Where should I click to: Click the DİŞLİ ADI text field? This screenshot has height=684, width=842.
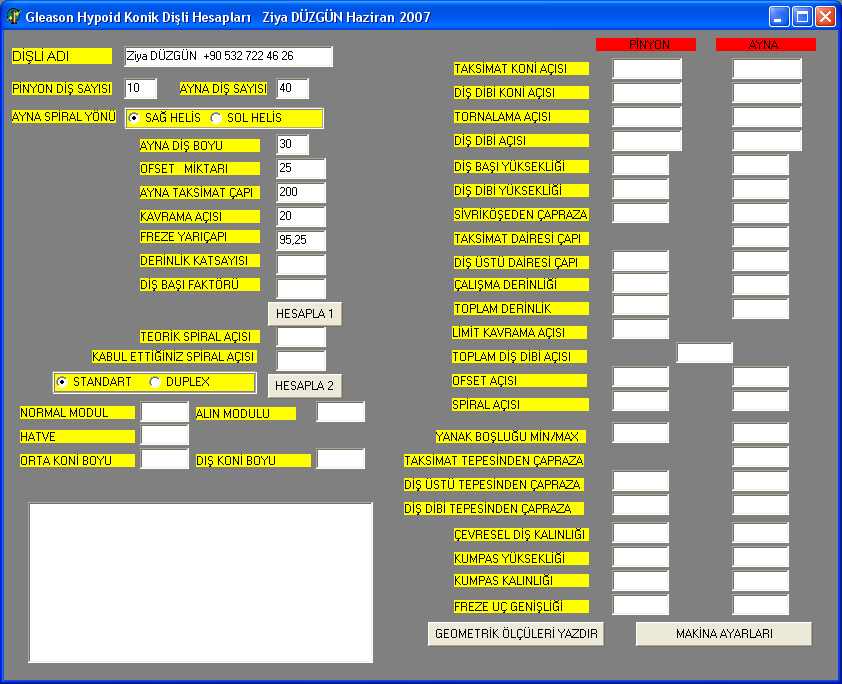pyautogui.click(x=228, y=57)
